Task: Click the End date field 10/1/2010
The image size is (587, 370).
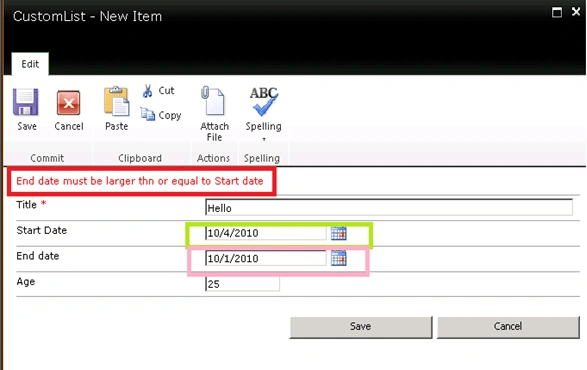Action: pos(266,258)
